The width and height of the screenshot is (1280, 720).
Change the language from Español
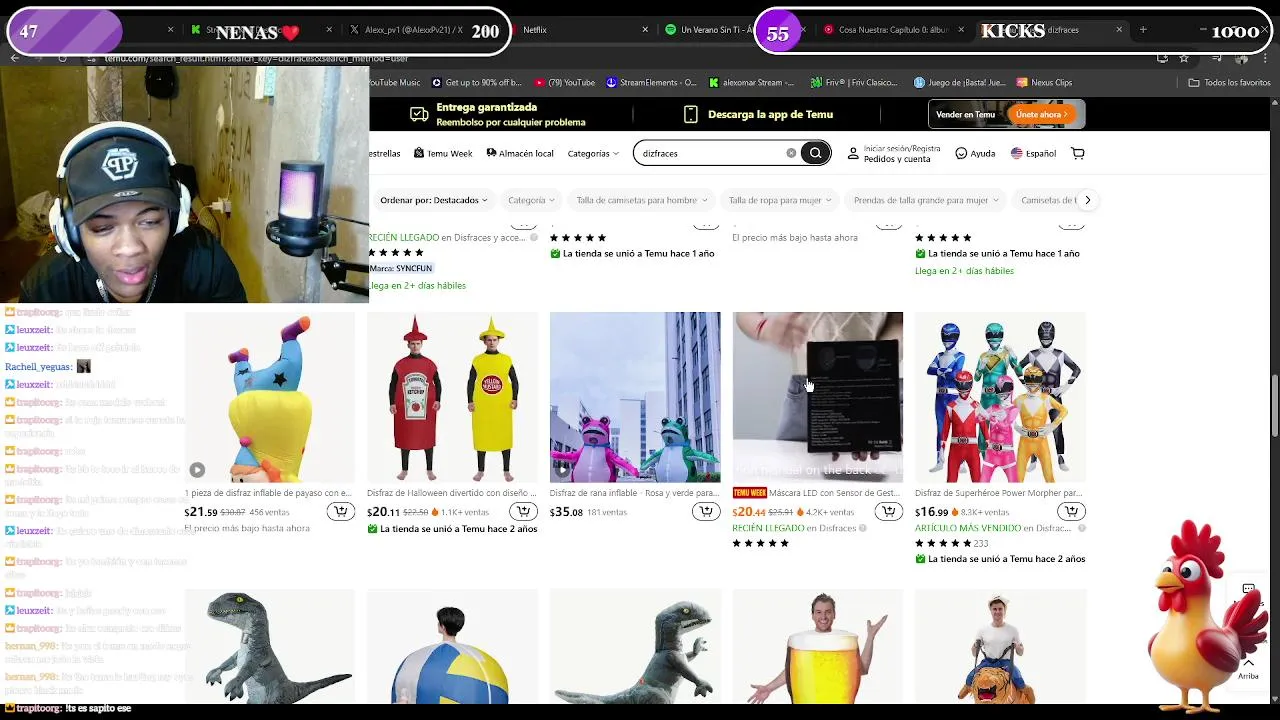(1033, 153)
